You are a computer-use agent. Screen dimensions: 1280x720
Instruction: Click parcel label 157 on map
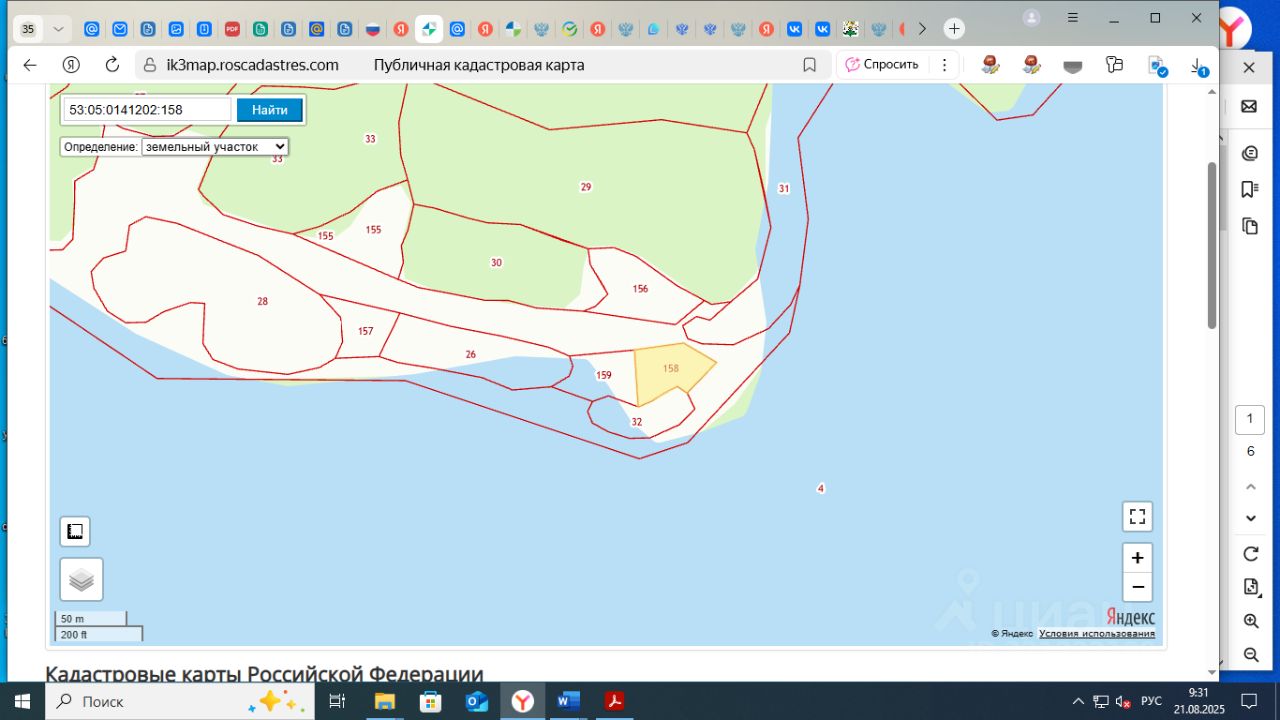tap(365, 331)
